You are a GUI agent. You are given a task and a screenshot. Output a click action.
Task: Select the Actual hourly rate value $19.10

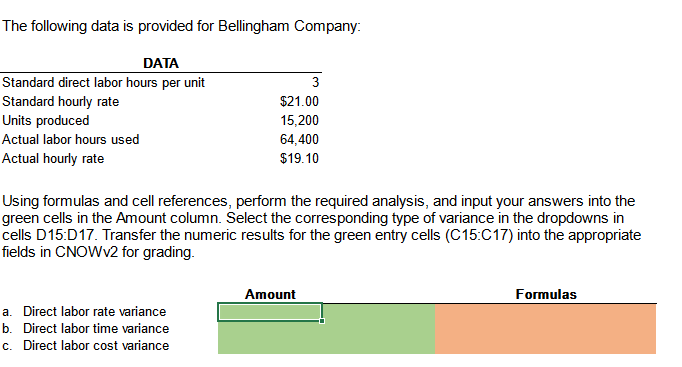click(299, 158)
